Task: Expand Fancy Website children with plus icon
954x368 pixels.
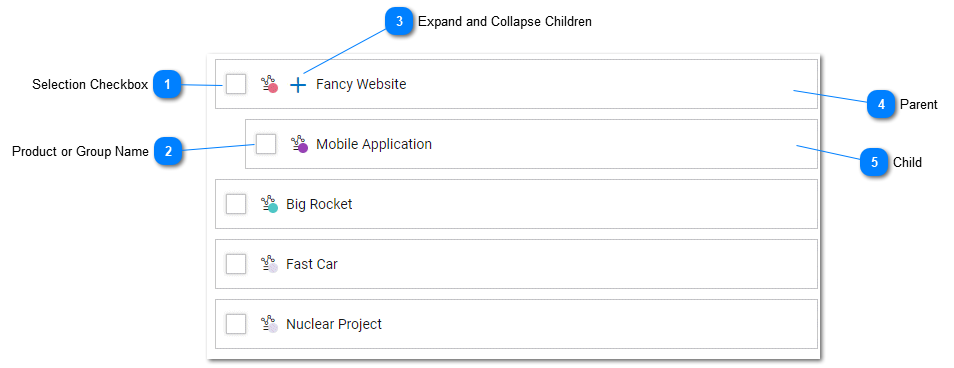Action: (x=298, y=85)
